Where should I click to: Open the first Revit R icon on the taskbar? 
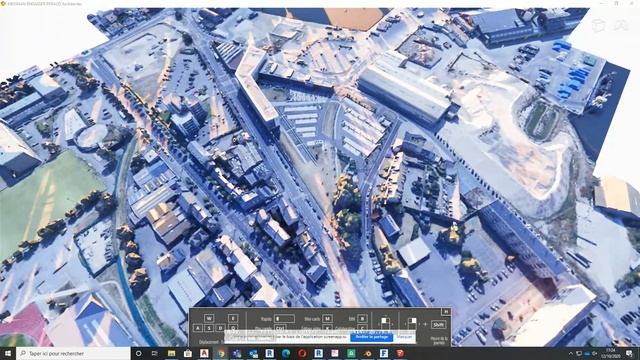[x=269, y=353]
